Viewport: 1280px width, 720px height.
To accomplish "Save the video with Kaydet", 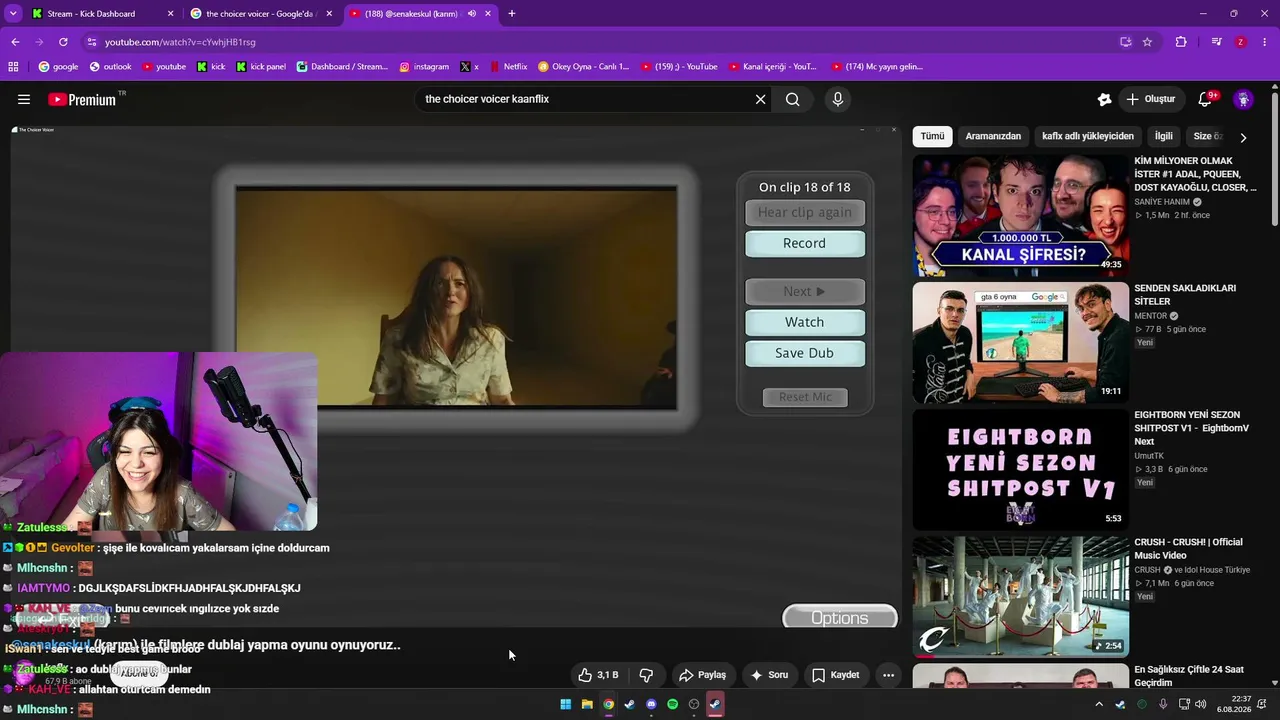I will (836, 675).
